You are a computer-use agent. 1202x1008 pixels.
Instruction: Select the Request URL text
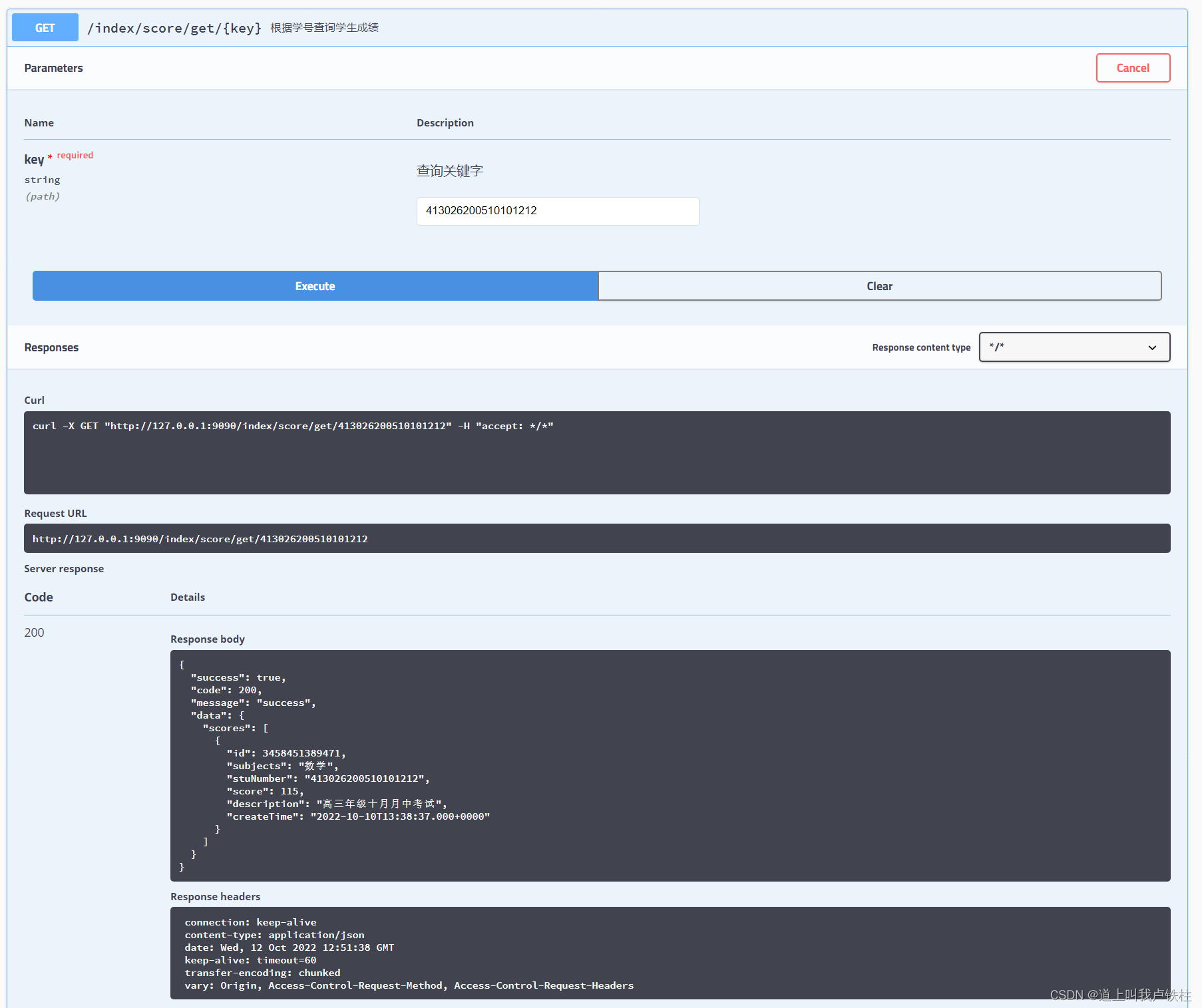click(200, 539)
